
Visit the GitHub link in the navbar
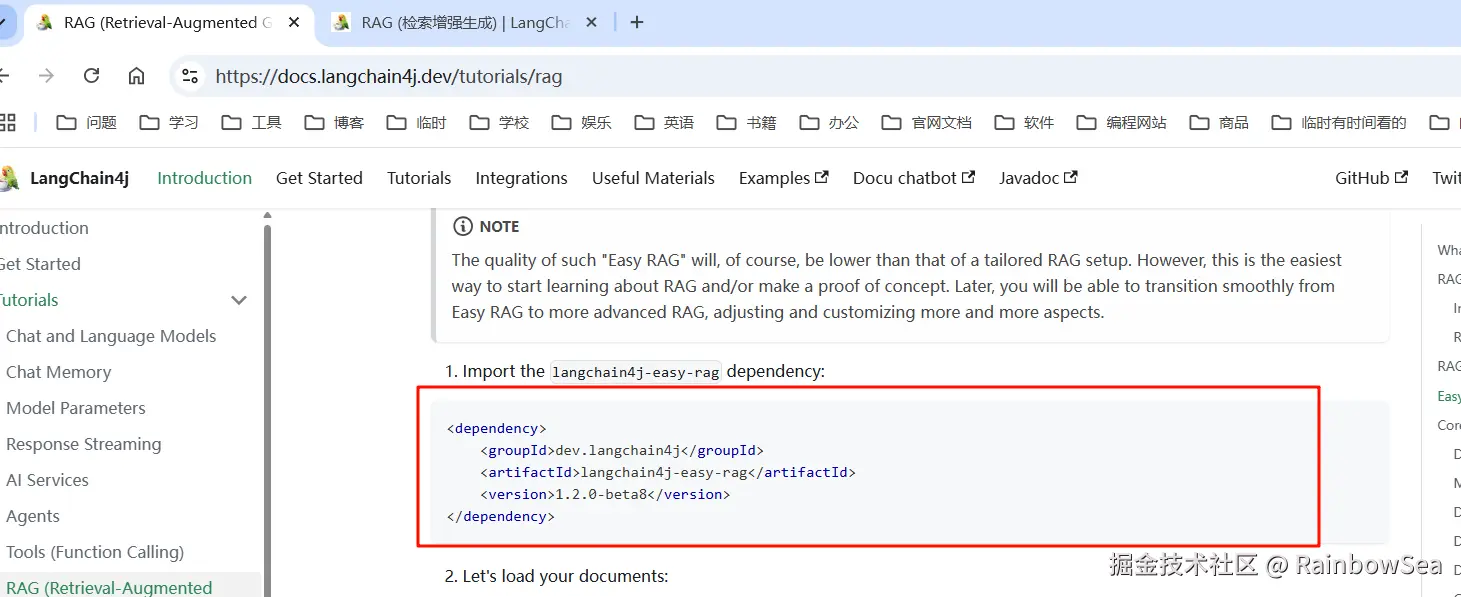coord(1371,178)
